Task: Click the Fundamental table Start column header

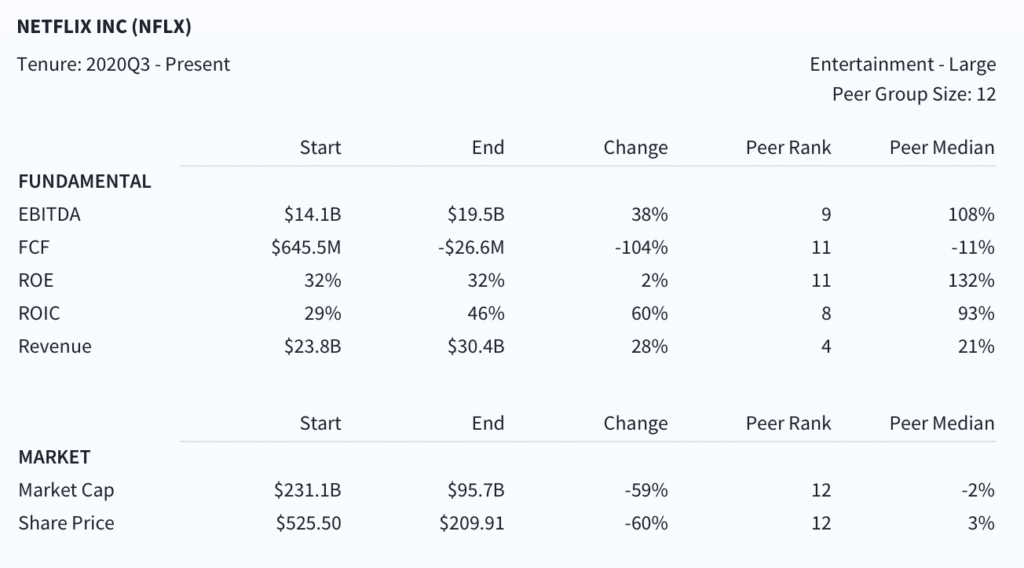Action: pos(320,148)
